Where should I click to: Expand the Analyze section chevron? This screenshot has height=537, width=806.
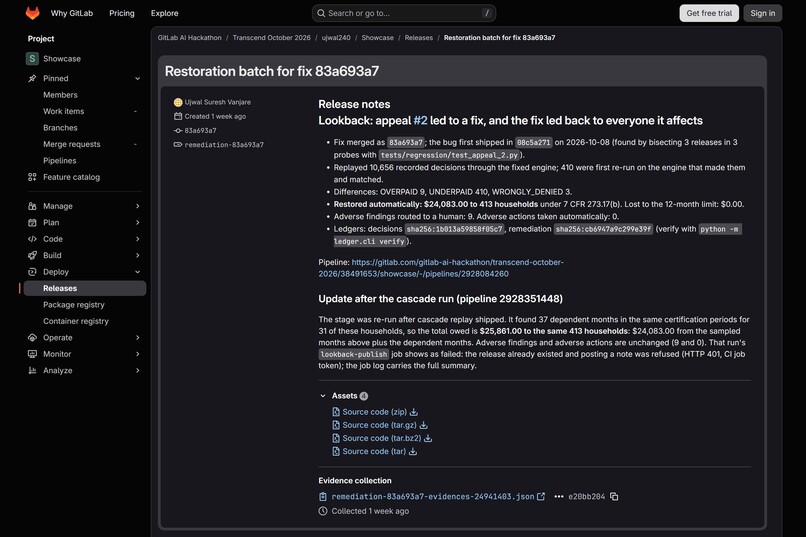137,371
